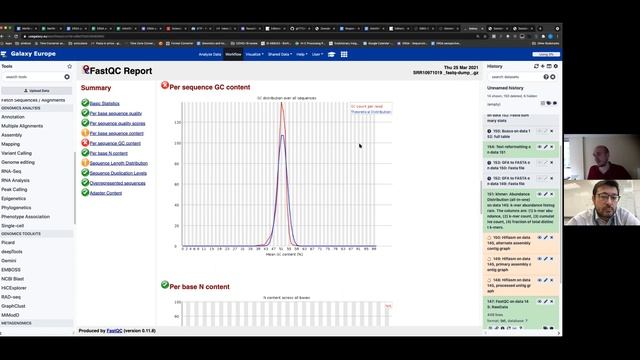Toggle the select-datasets checkbox icon in history

[x=542, y=103]
